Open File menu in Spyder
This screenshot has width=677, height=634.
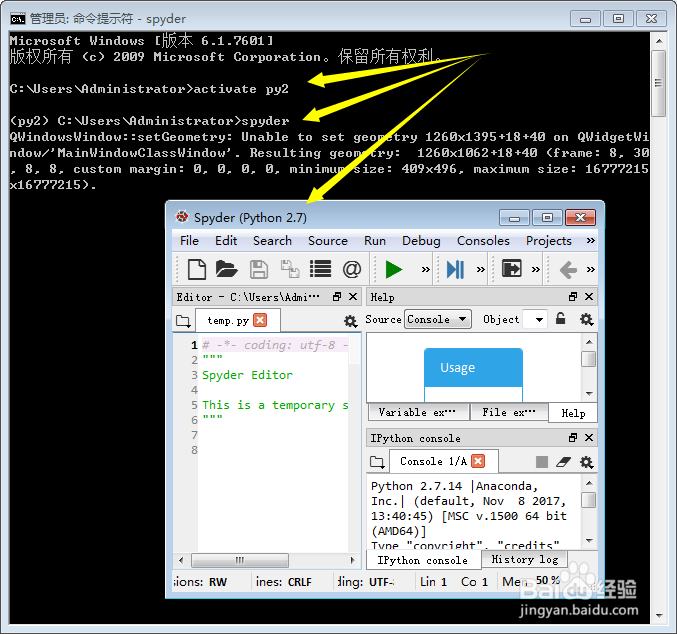189,241
